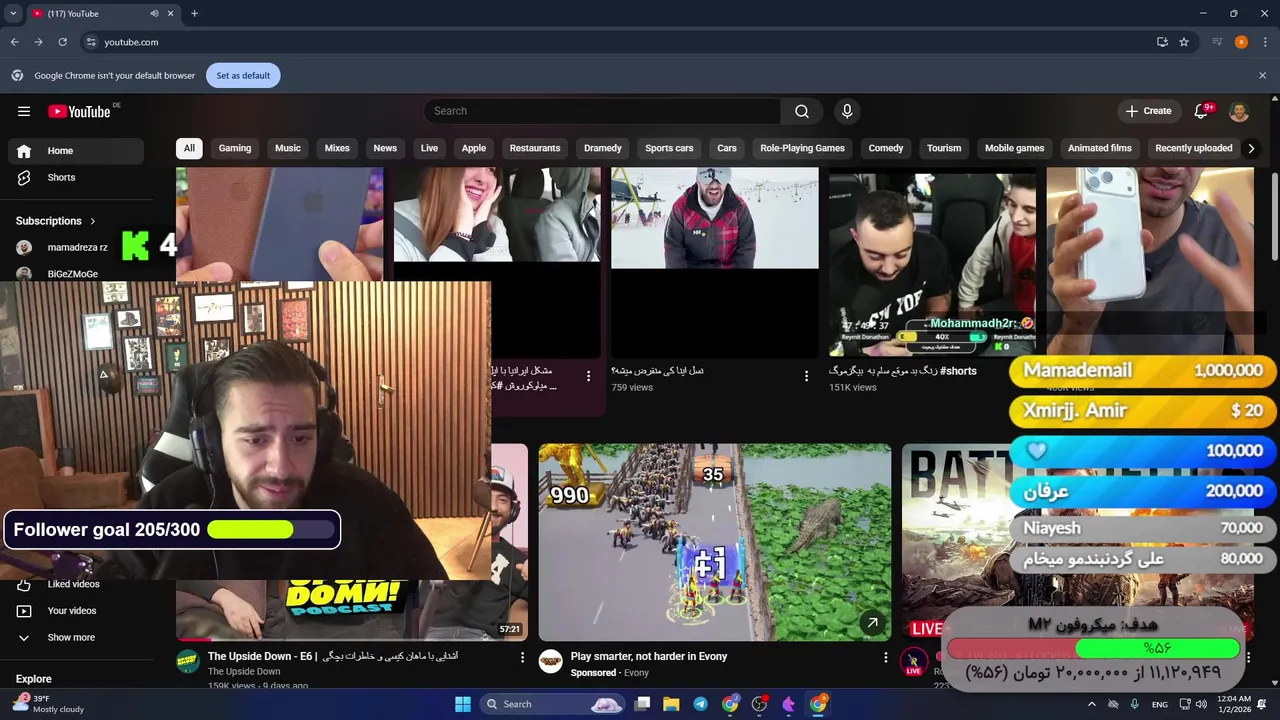Start voice search with microphone icon
The image size is (1280, 720).
847,111
